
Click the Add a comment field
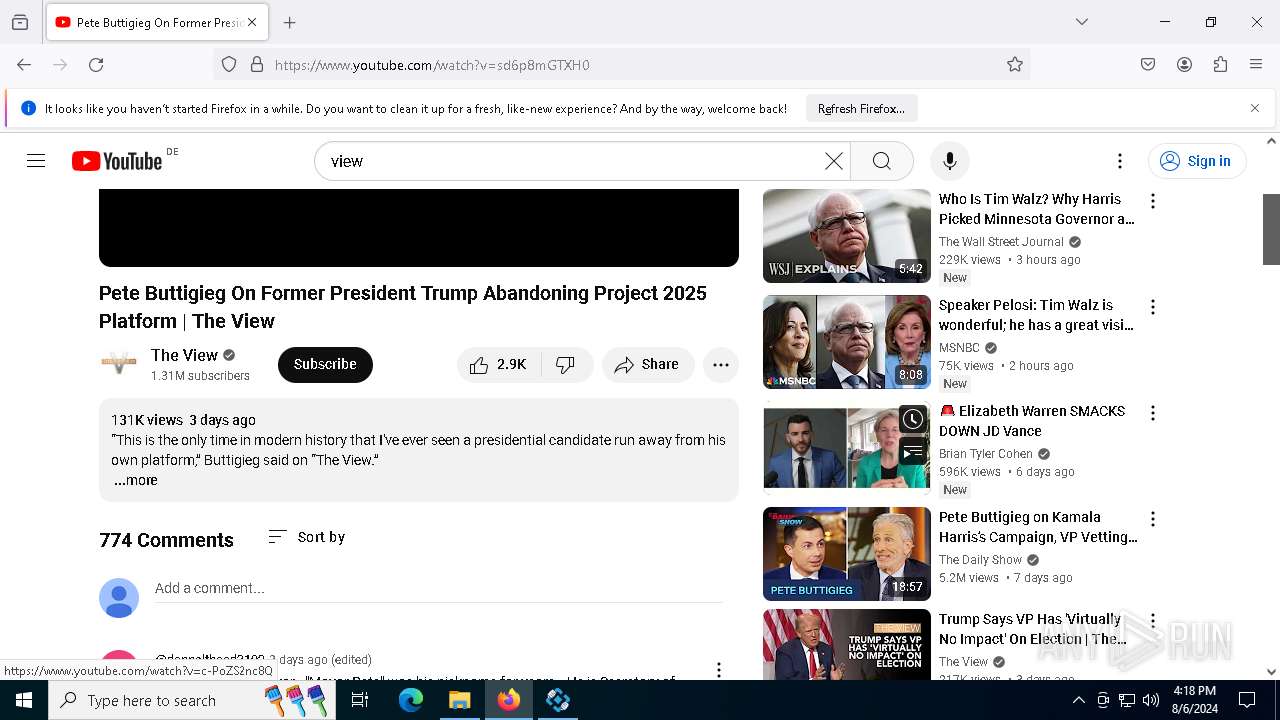pyautogui.click(x=439, y=589)
